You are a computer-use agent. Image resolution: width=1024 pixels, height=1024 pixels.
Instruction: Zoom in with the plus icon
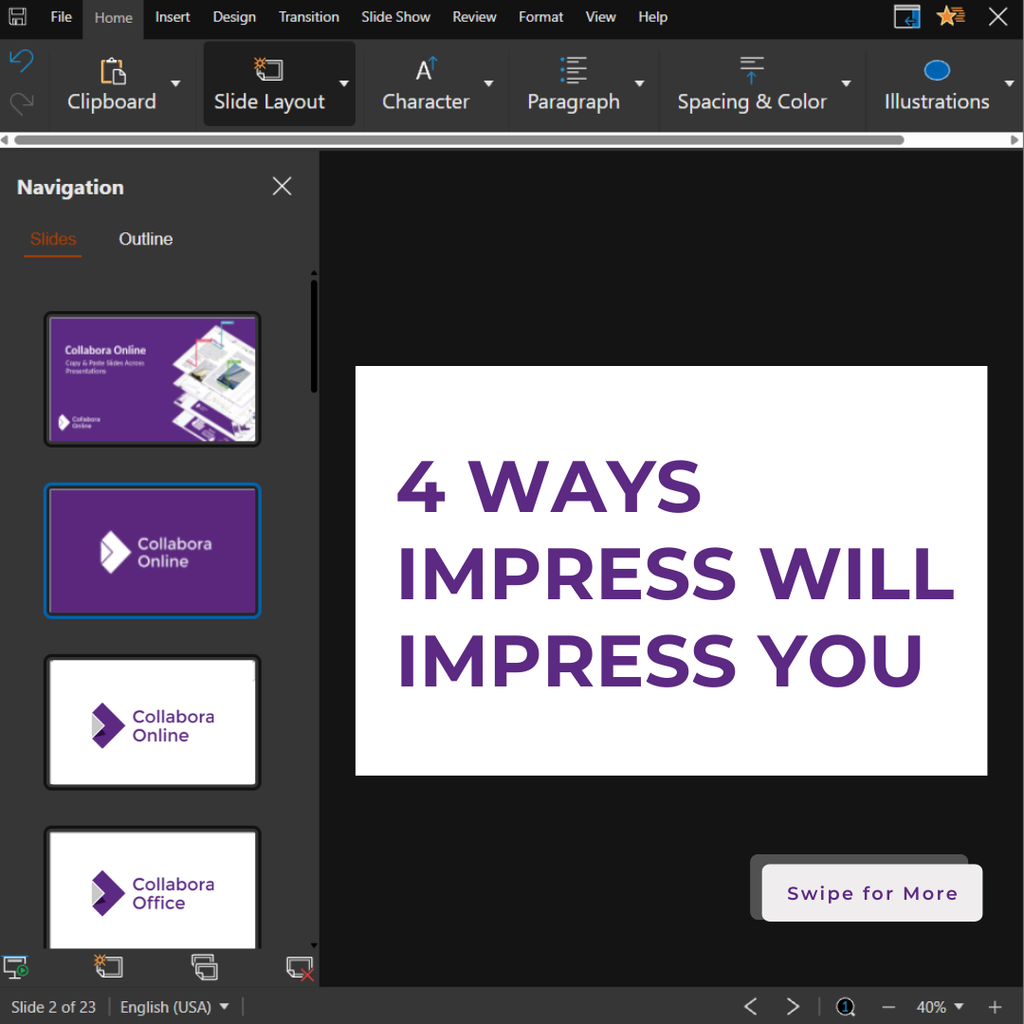[x=995, y=1007]
